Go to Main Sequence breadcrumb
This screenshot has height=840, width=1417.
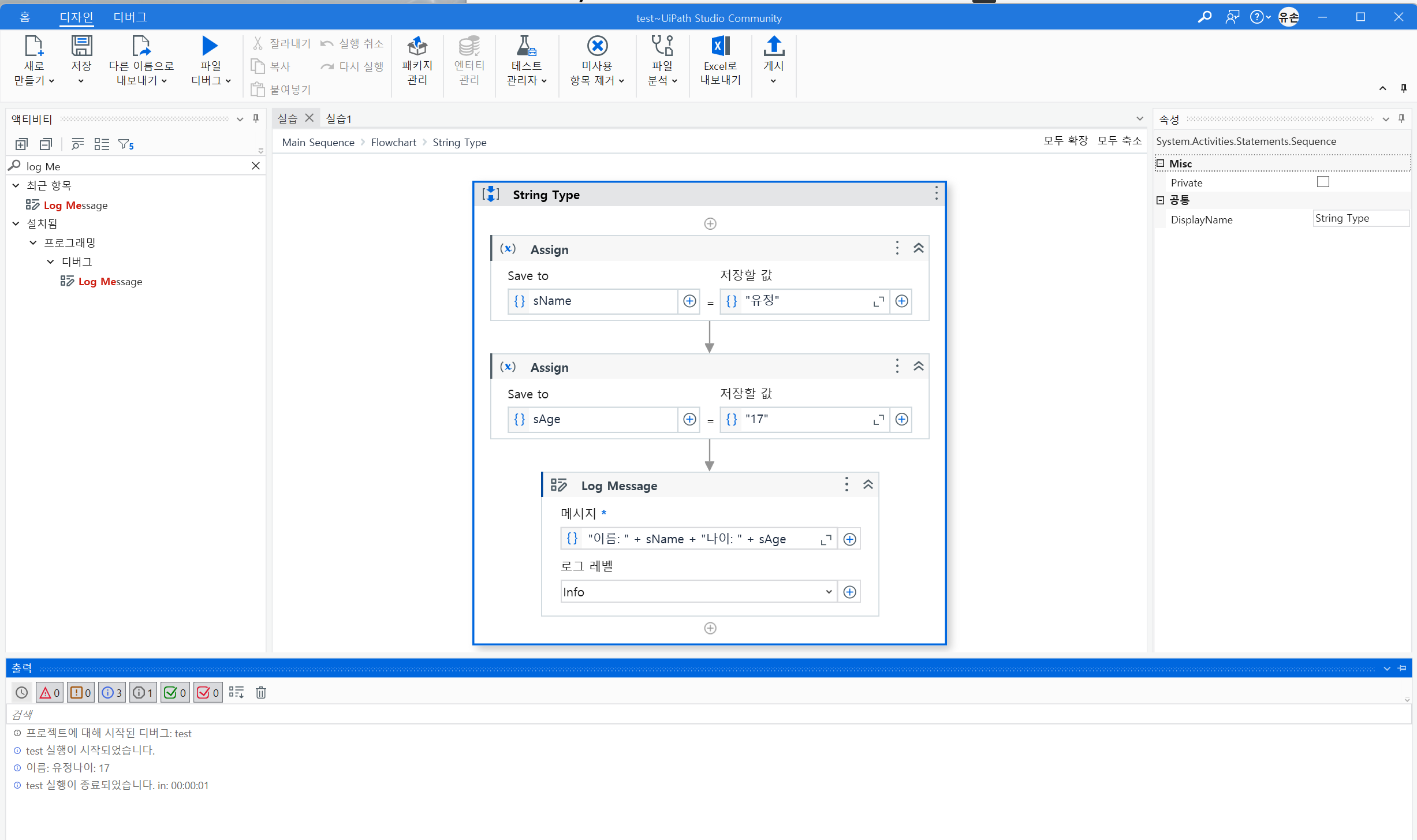(318, 142)
